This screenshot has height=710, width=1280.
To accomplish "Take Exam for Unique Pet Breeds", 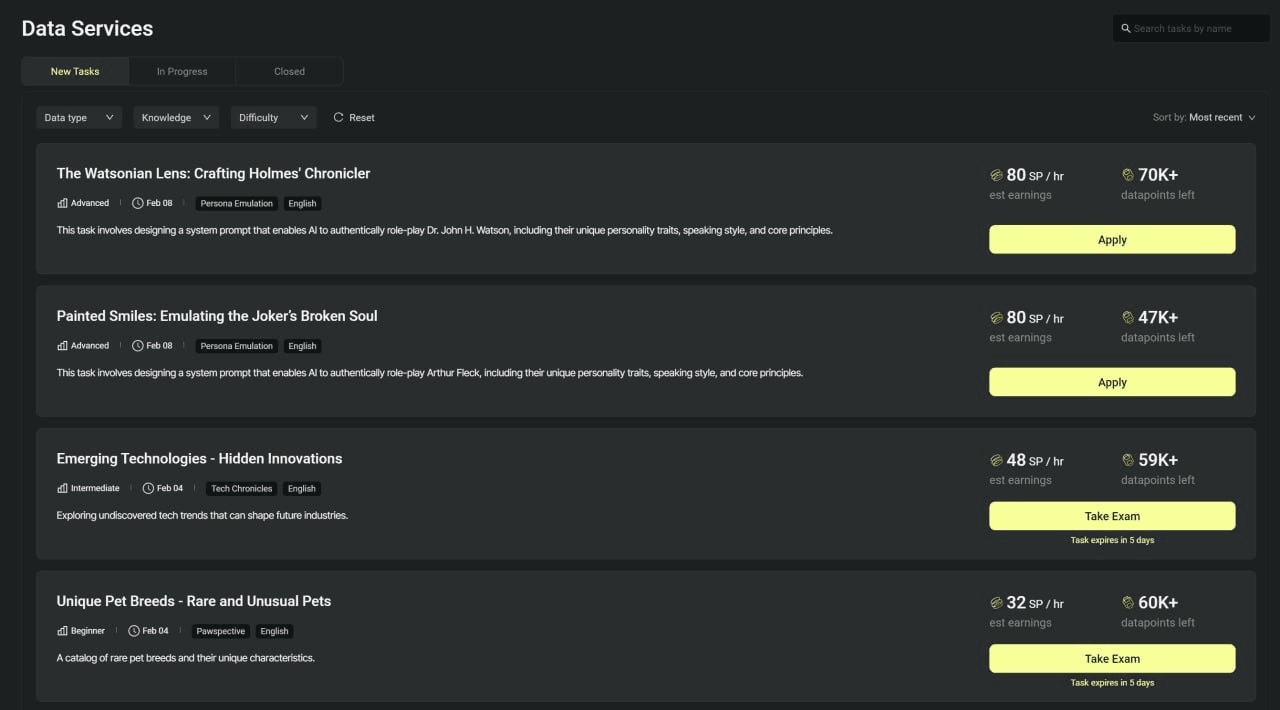I will (x=1112, y=658).
